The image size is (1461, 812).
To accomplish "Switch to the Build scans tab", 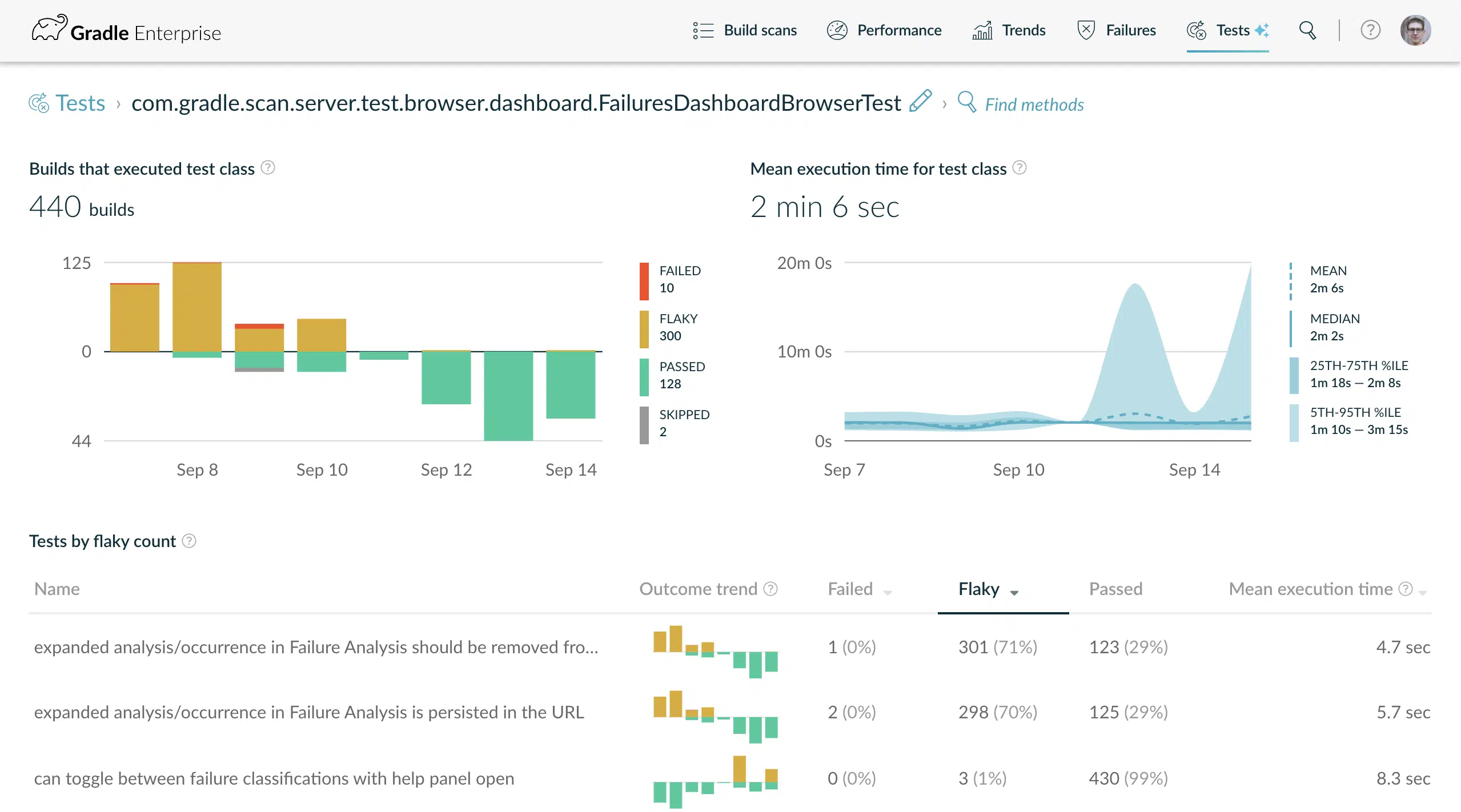I will pos(744,30).
